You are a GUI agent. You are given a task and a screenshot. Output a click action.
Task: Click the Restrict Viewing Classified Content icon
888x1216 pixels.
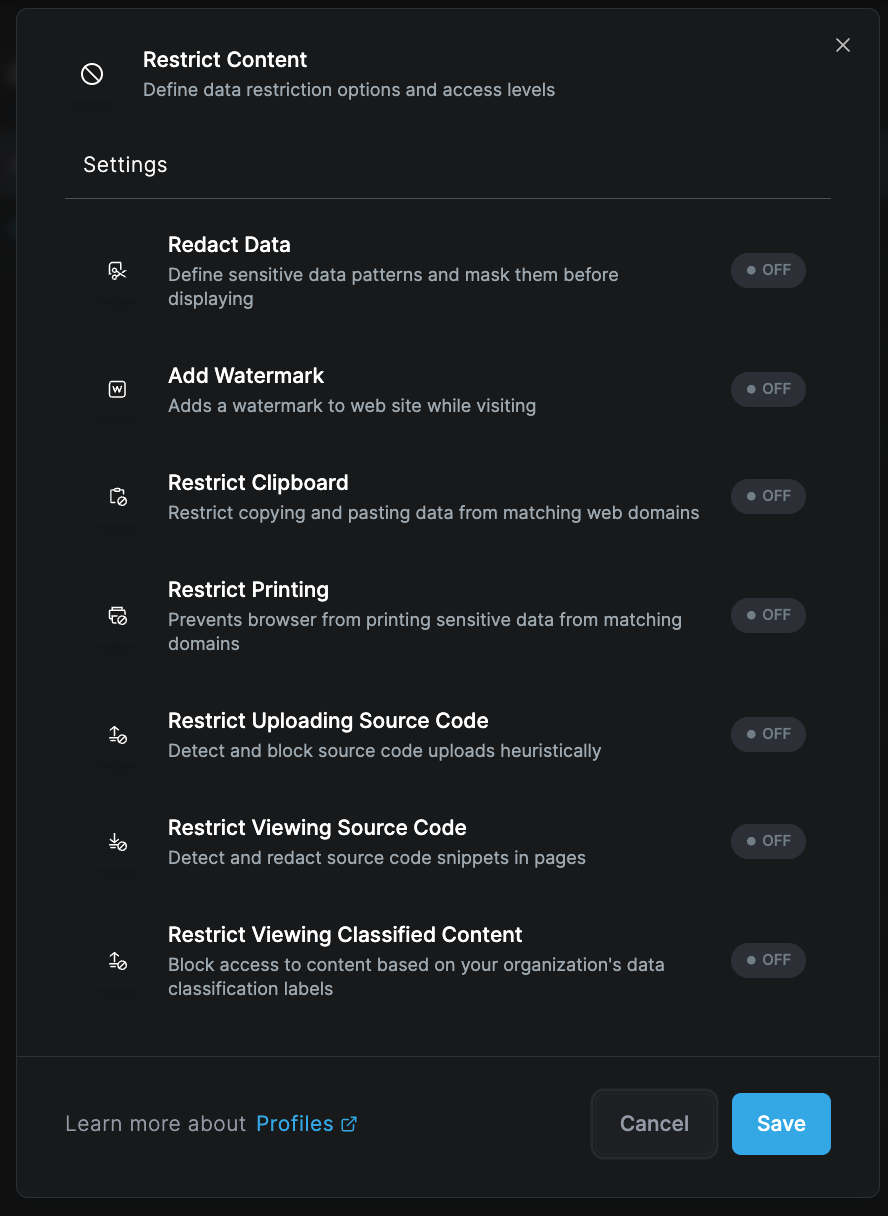[x=118, y=960]
